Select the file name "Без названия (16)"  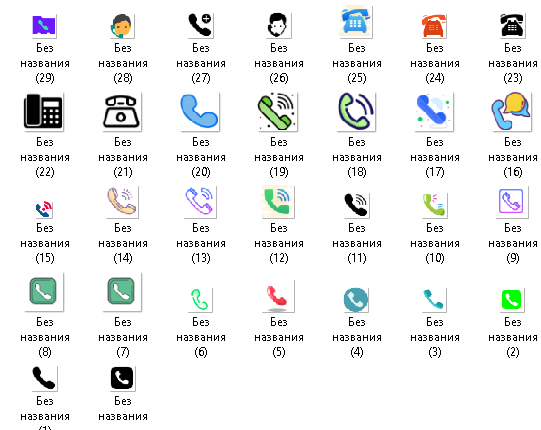(513, 157)
